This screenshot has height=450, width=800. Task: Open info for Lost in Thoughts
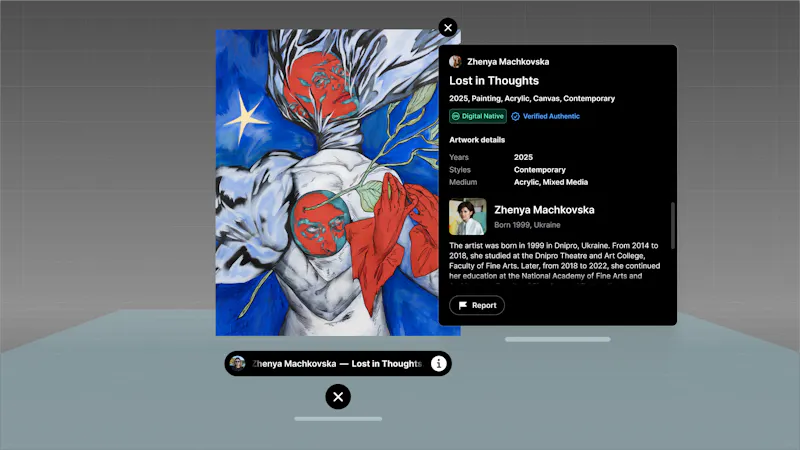439,364
